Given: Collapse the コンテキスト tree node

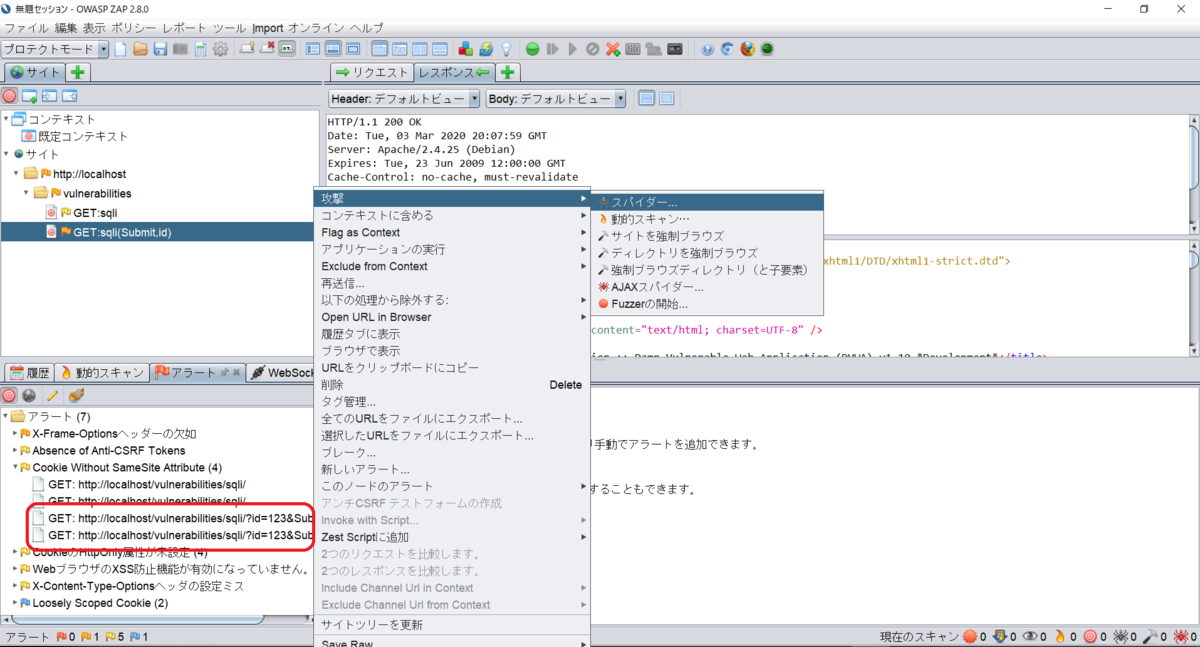Looking at the screenshot, I should (6, 119).
